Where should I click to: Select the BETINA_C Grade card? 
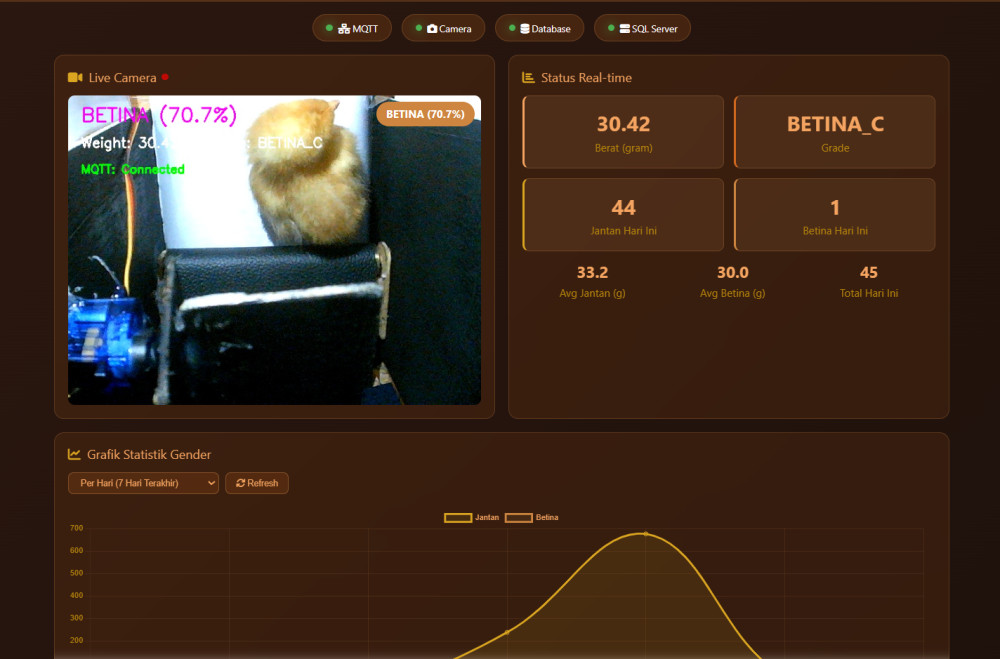coord(835,132)
